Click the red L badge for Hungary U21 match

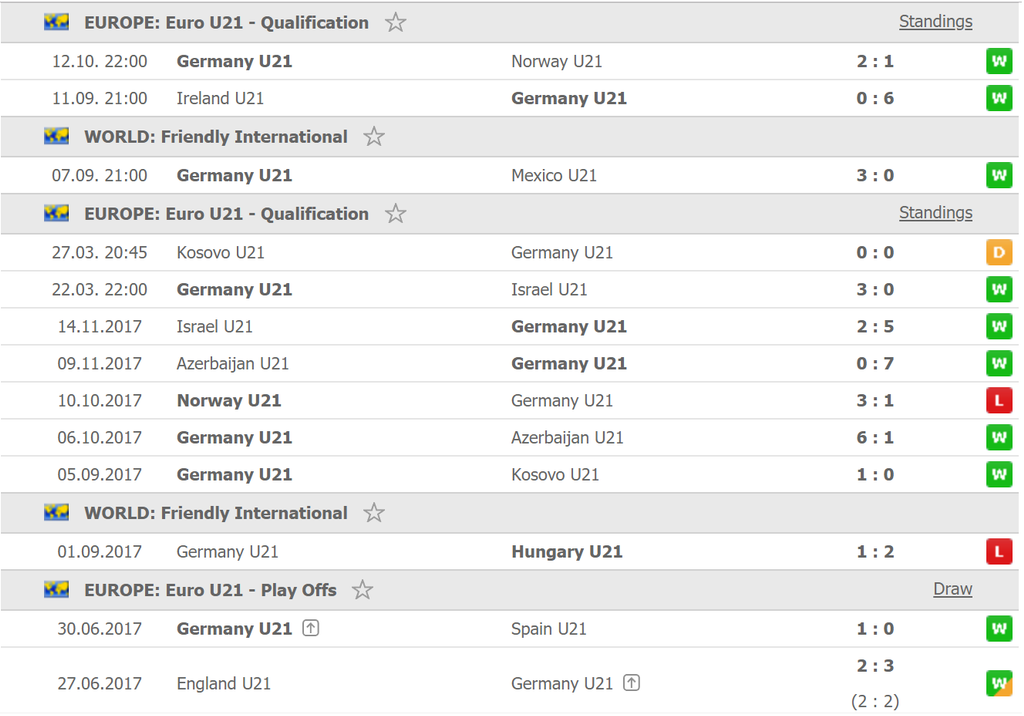[x=999, y=552]
